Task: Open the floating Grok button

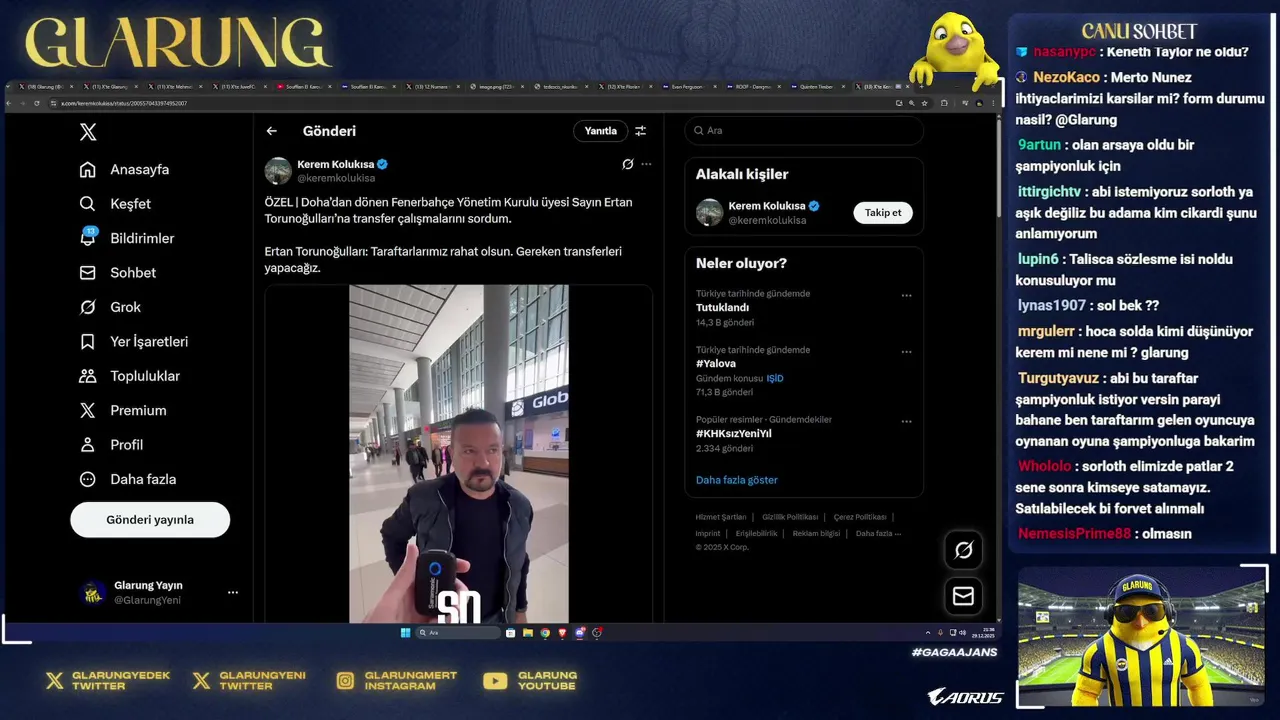Action: pyautogui.click(x=964, y=550)
